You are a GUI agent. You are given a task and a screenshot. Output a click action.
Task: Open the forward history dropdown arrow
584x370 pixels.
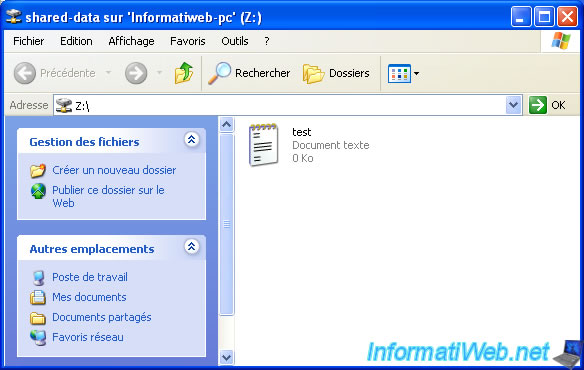click(159, 73)
